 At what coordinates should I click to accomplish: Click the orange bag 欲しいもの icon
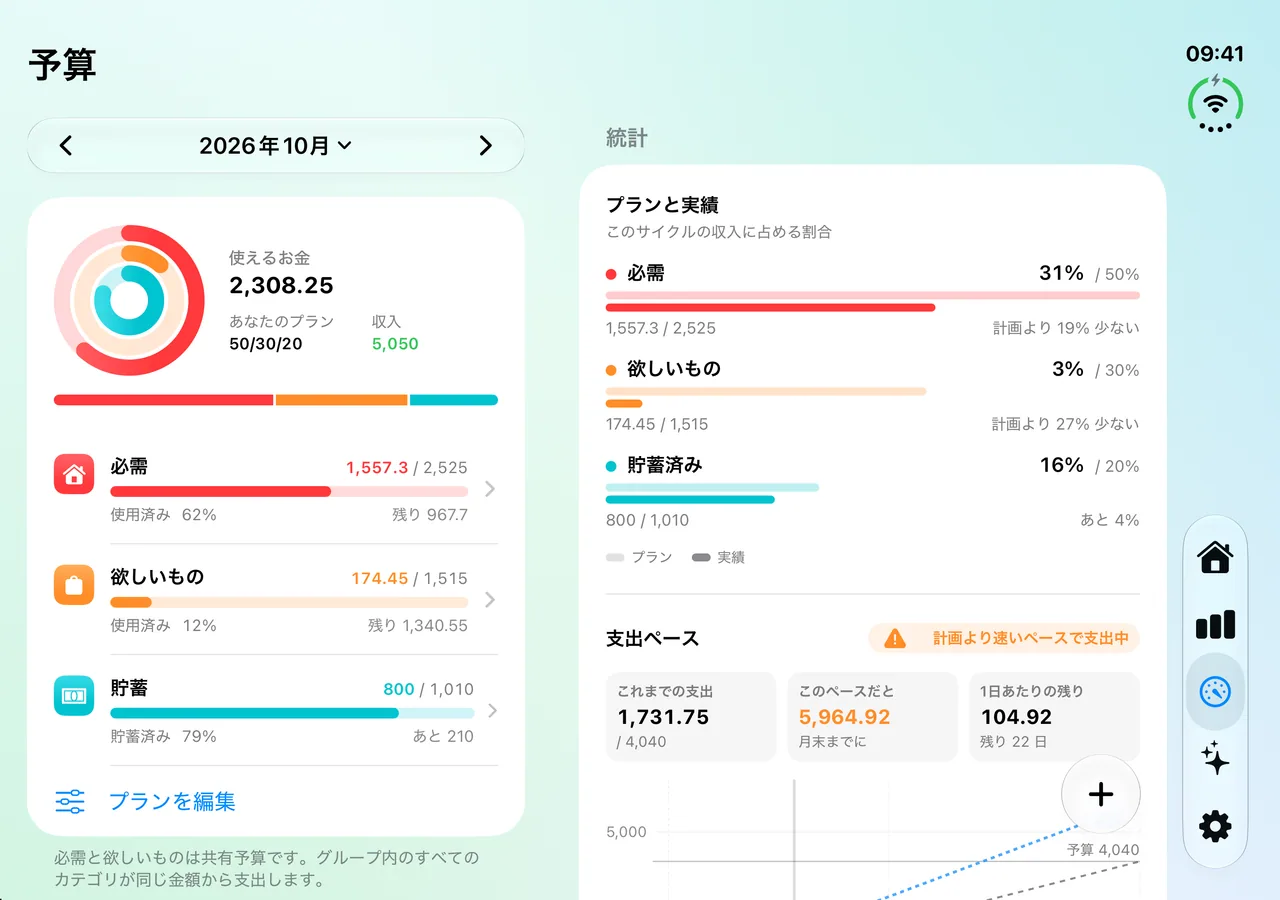pyautogui.click(x=74, y=585)
